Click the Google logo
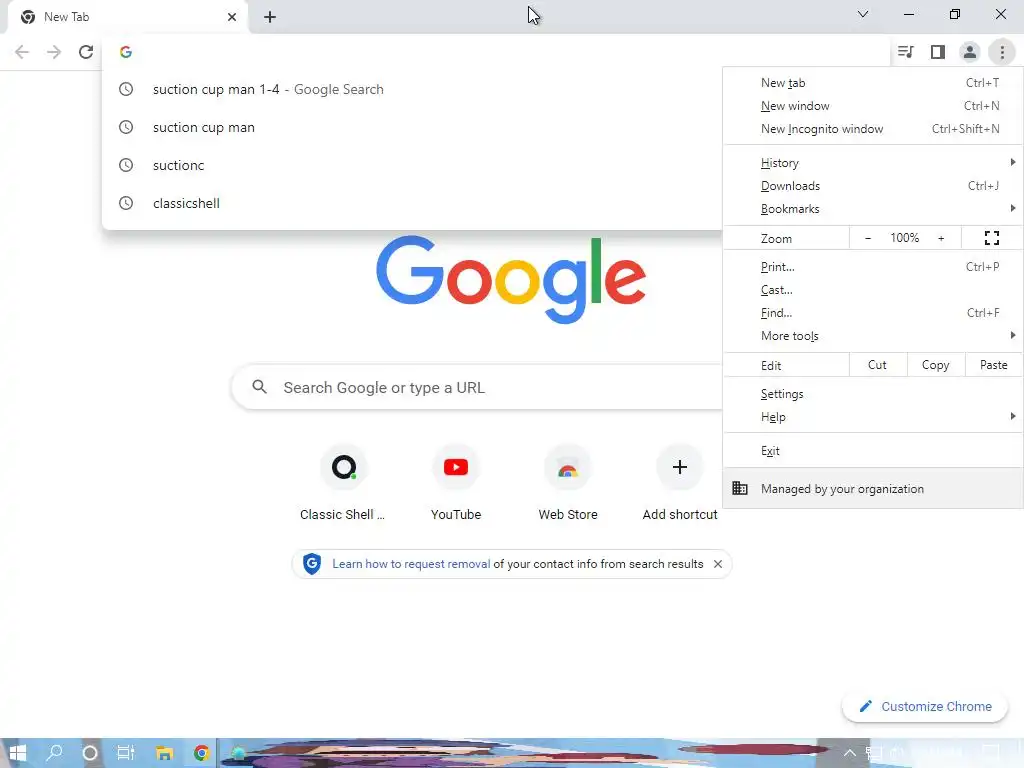Image resolution: width=1024 pixels, height=768 pixels. click(x=511, y=280)
